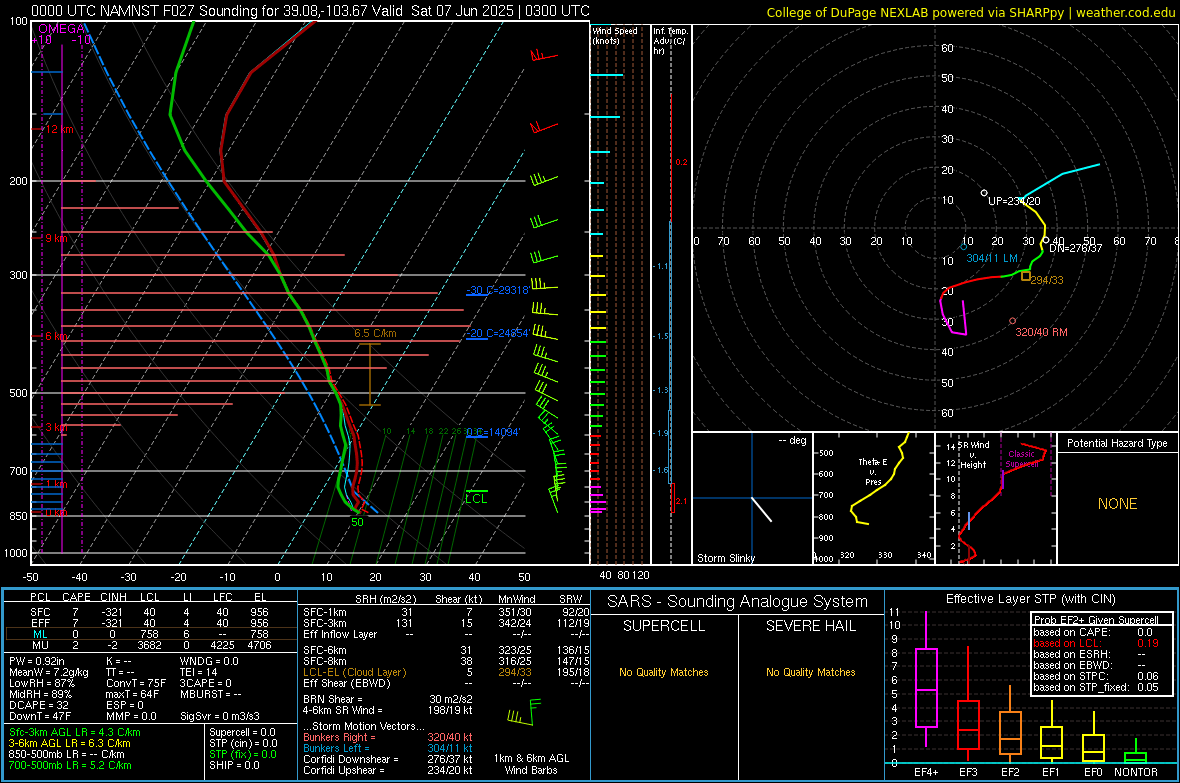Click the 'STP (fix) = 0.0' green value
Screen dimensions: 1180x783
[x=242, y=754]
